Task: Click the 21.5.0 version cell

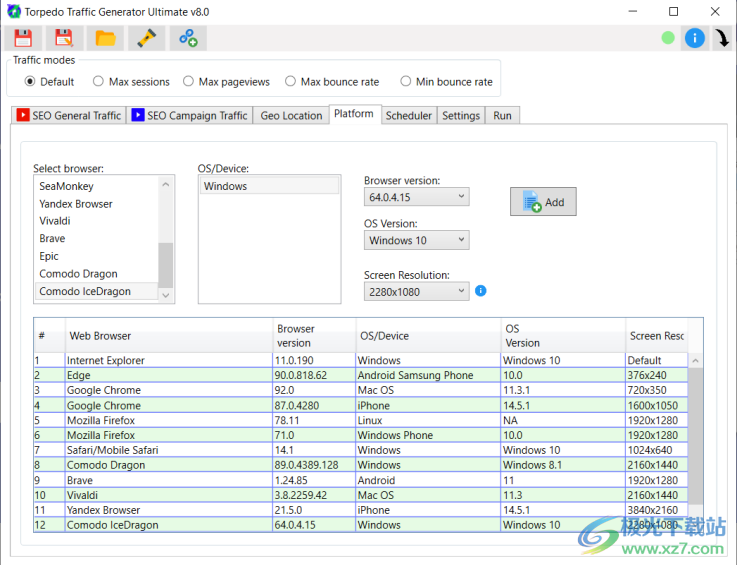Action: (x=314, y=510)
